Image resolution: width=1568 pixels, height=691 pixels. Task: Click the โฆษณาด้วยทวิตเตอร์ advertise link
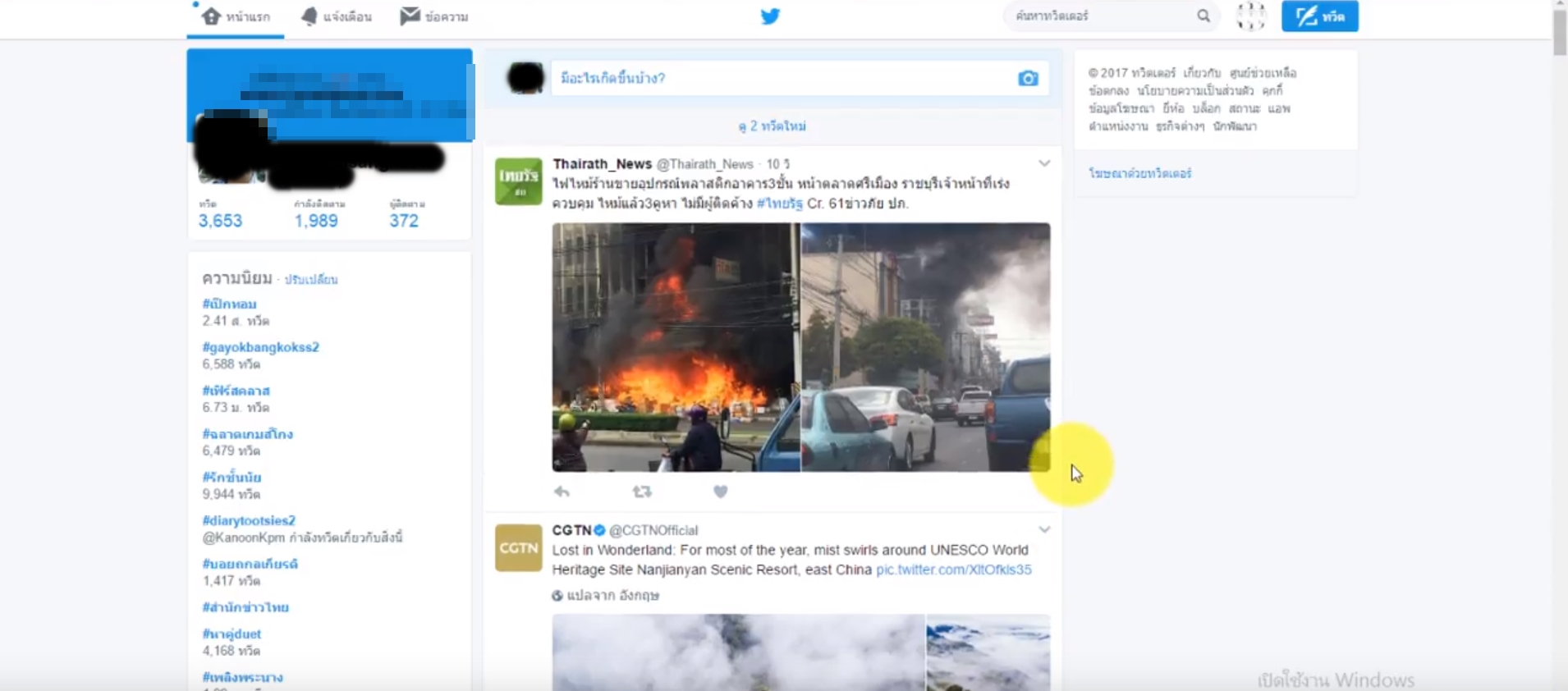(1139, 173)
